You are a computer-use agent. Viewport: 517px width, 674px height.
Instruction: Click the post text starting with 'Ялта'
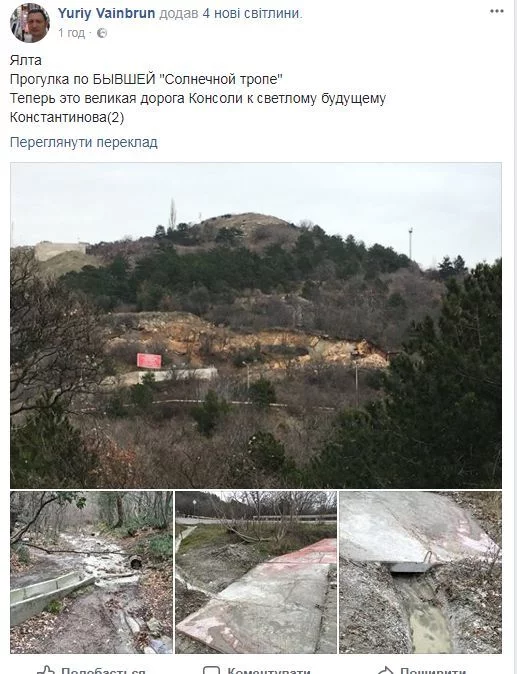pos(198,89)
